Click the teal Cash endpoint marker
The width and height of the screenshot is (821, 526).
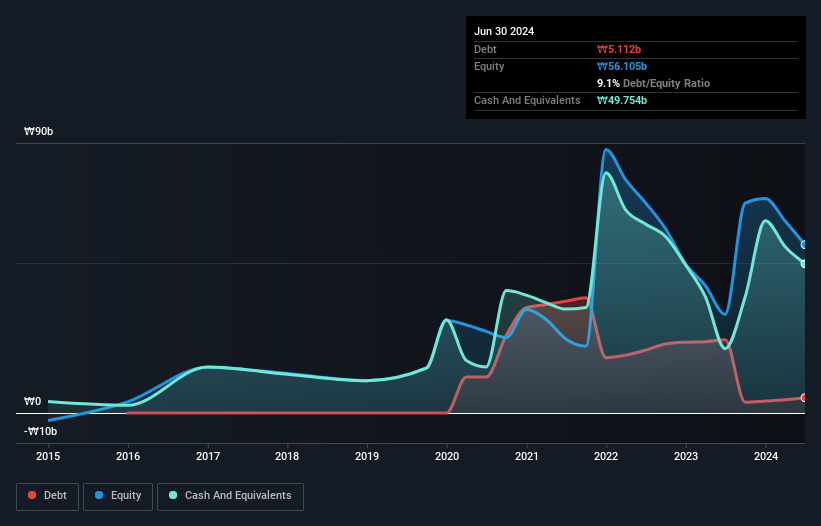(804, 264)
